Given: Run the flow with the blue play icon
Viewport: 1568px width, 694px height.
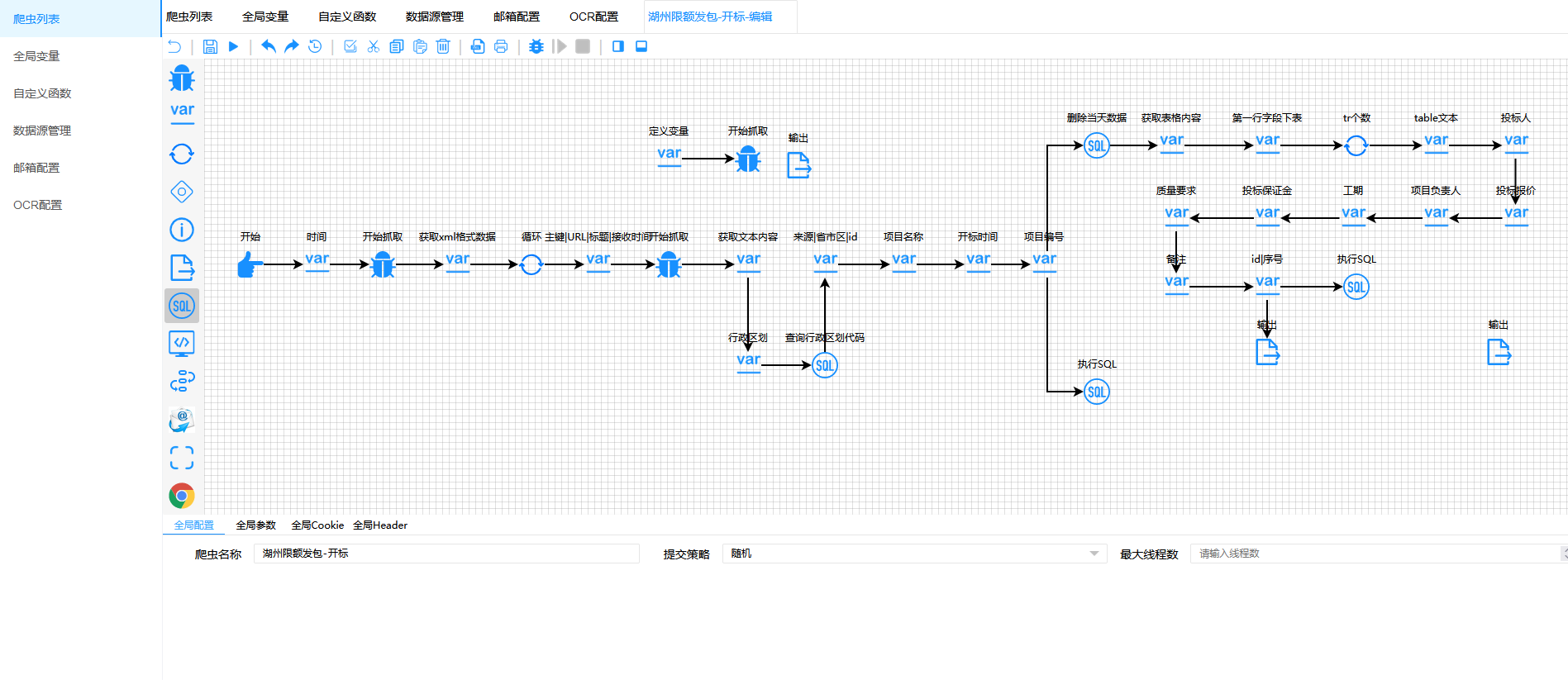Looking at the screenshot, I should tap(233, 46).
